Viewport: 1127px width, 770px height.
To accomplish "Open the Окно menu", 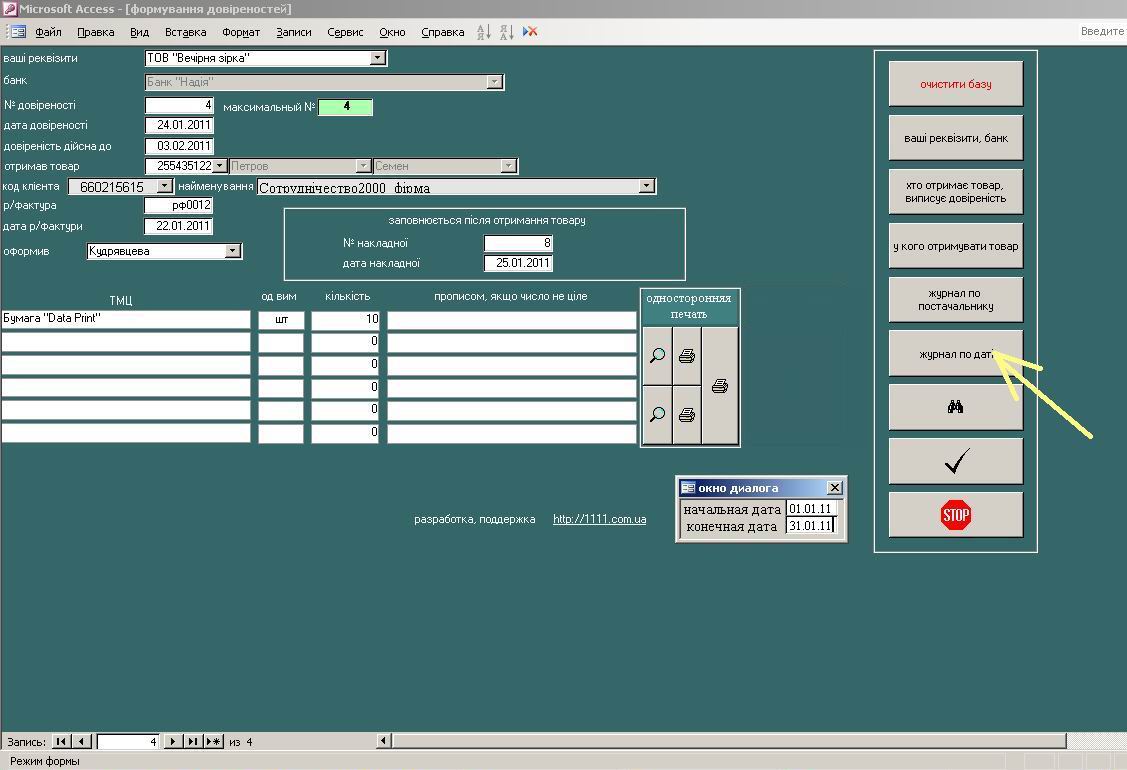I will click(392, 32).
